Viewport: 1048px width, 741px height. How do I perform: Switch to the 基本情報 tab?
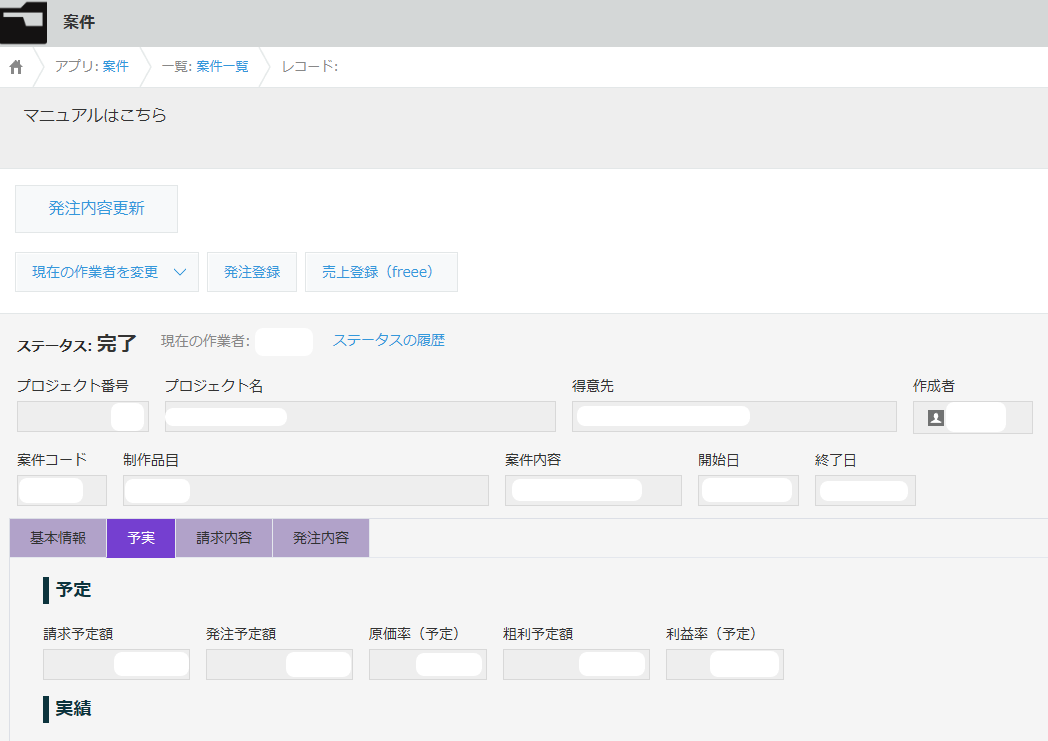[58, 538]
